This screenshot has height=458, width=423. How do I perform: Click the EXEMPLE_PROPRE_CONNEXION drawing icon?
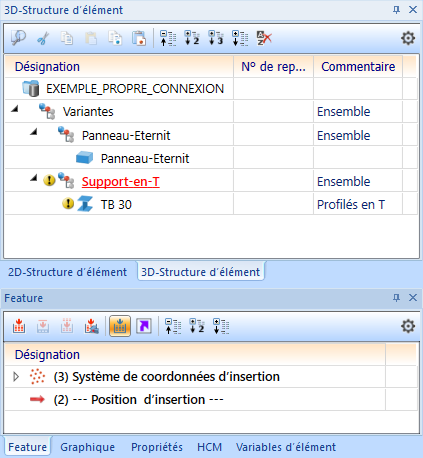tap(31, 88)
